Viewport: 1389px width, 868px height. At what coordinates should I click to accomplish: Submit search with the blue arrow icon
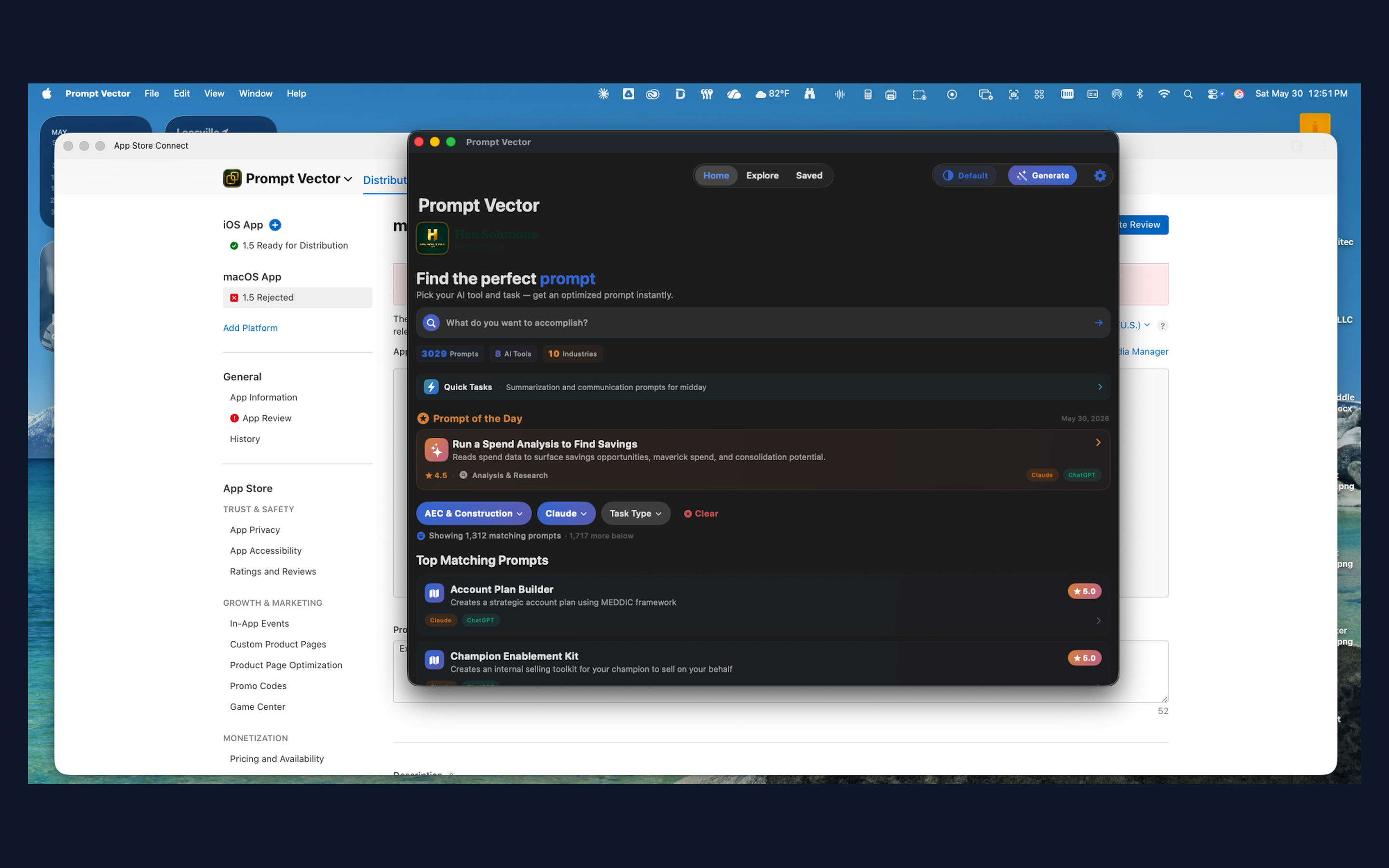click(x=1098, y=323)
